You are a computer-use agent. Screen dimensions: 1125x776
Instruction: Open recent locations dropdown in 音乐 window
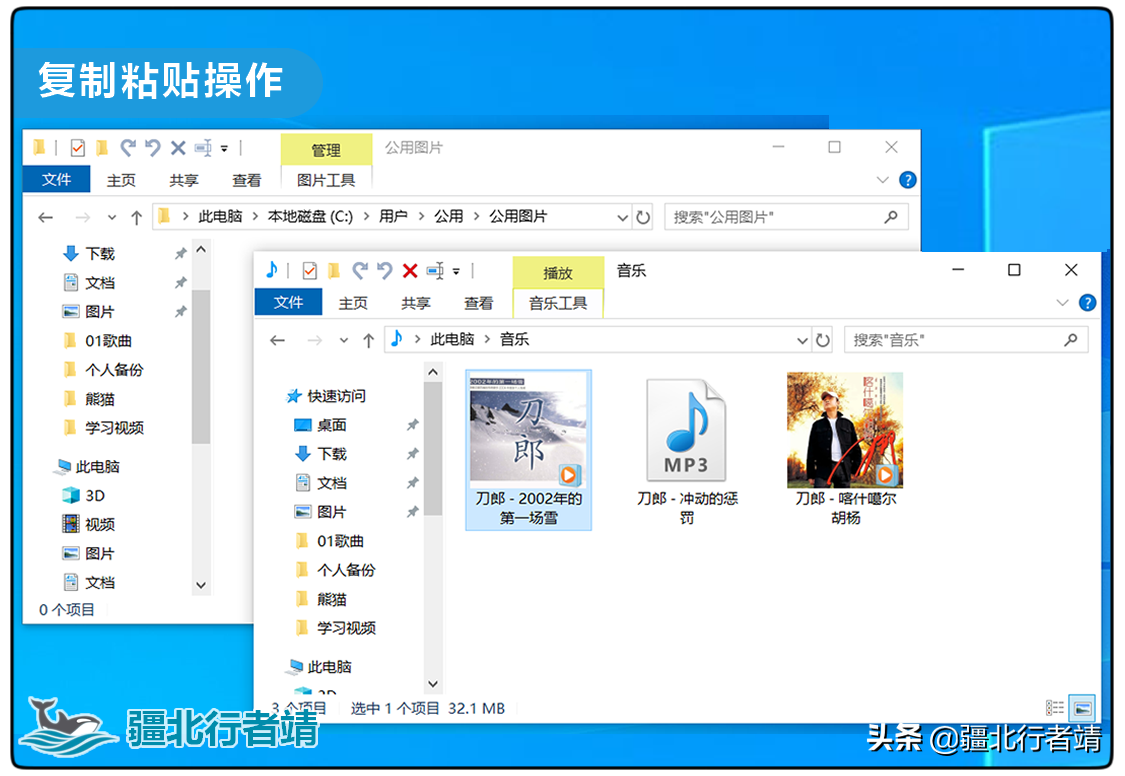(x=344, y=341)
